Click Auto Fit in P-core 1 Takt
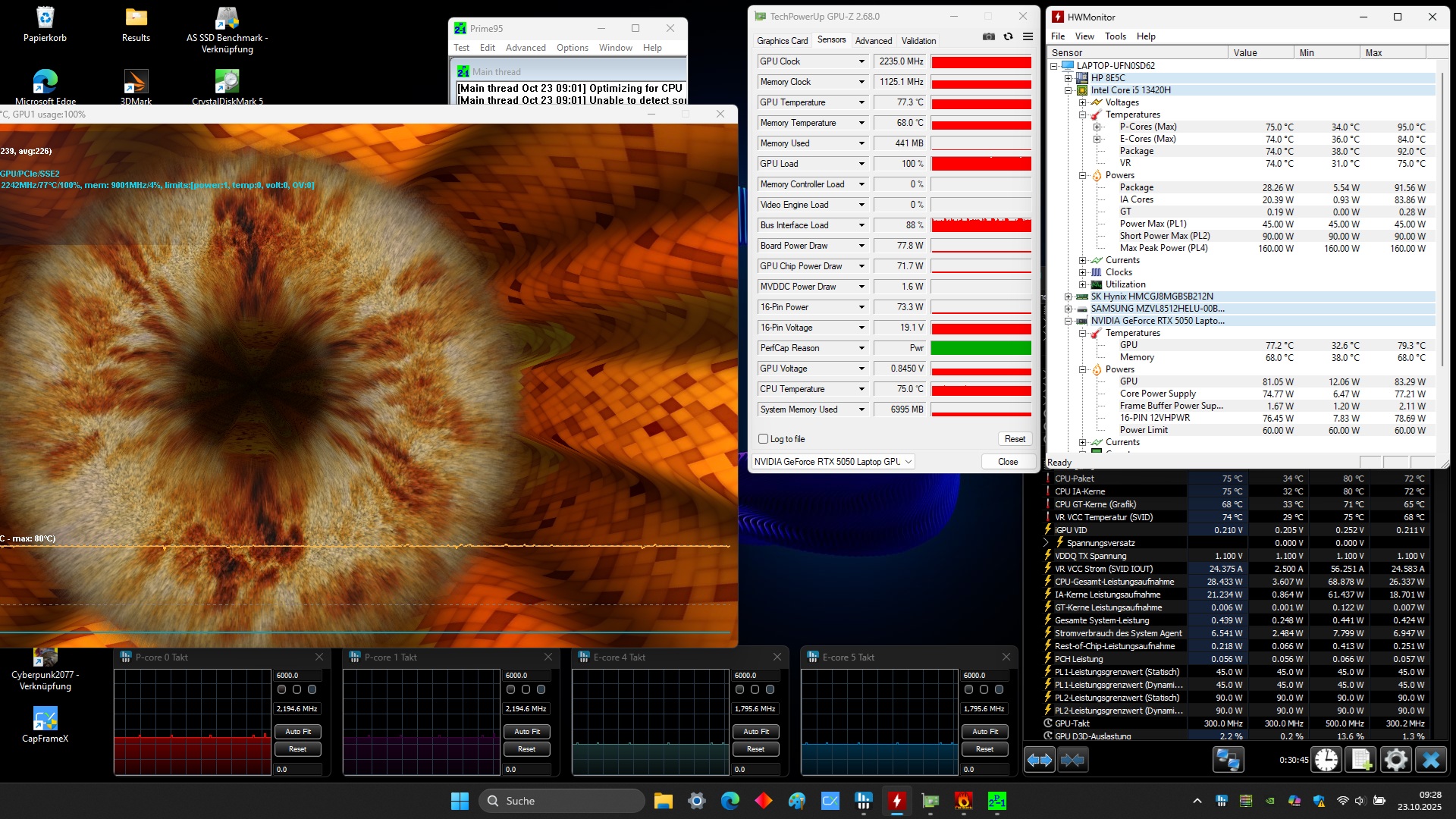Image resolution: width=1456 pixels, height=819 pixels. 526,732
